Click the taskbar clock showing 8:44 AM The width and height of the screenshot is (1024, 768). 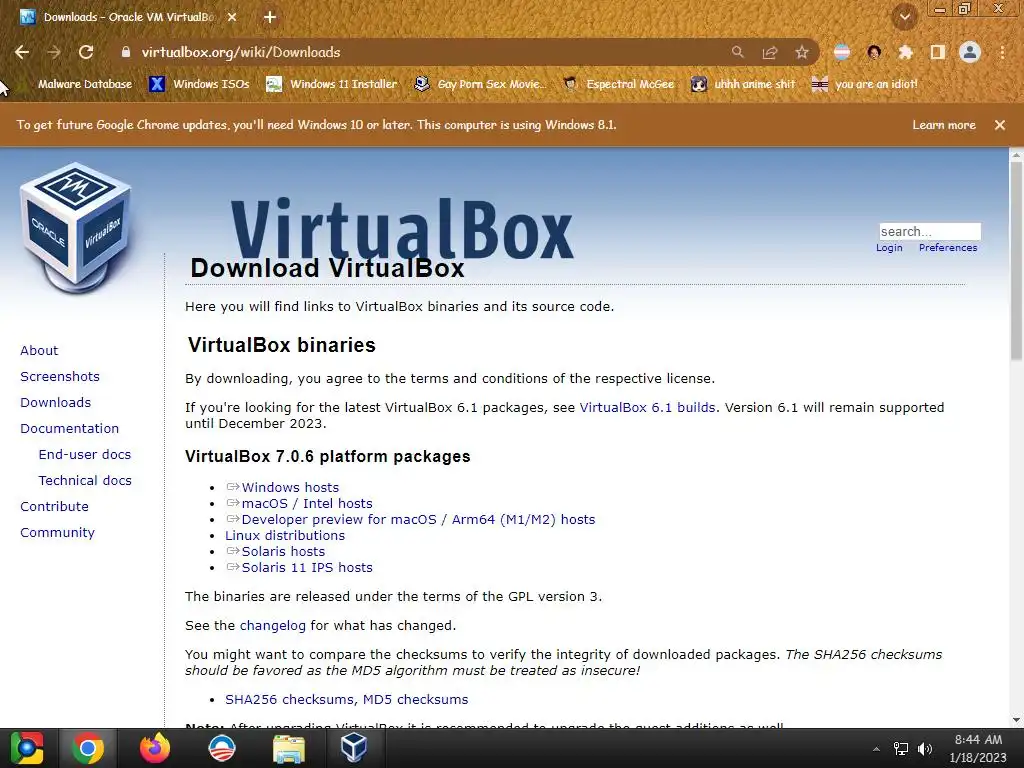click(x=978, y=748)
